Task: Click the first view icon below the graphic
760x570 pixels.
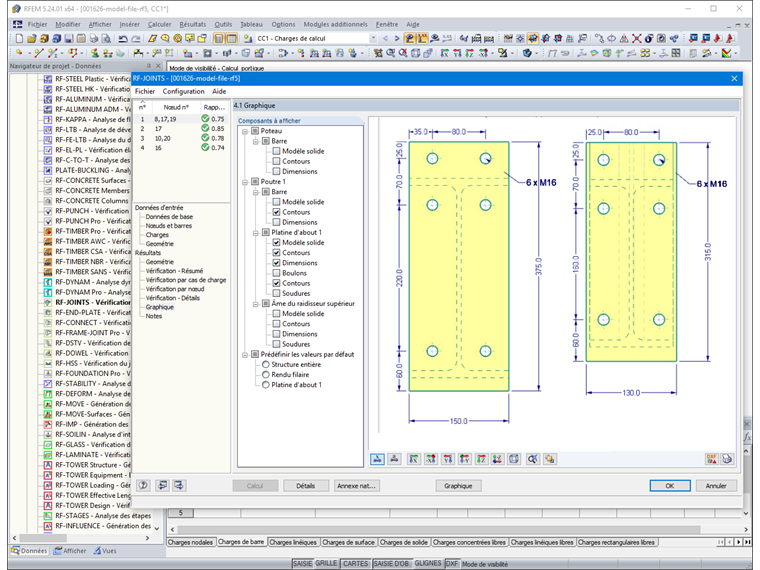Action: click(x=378, y=459)
